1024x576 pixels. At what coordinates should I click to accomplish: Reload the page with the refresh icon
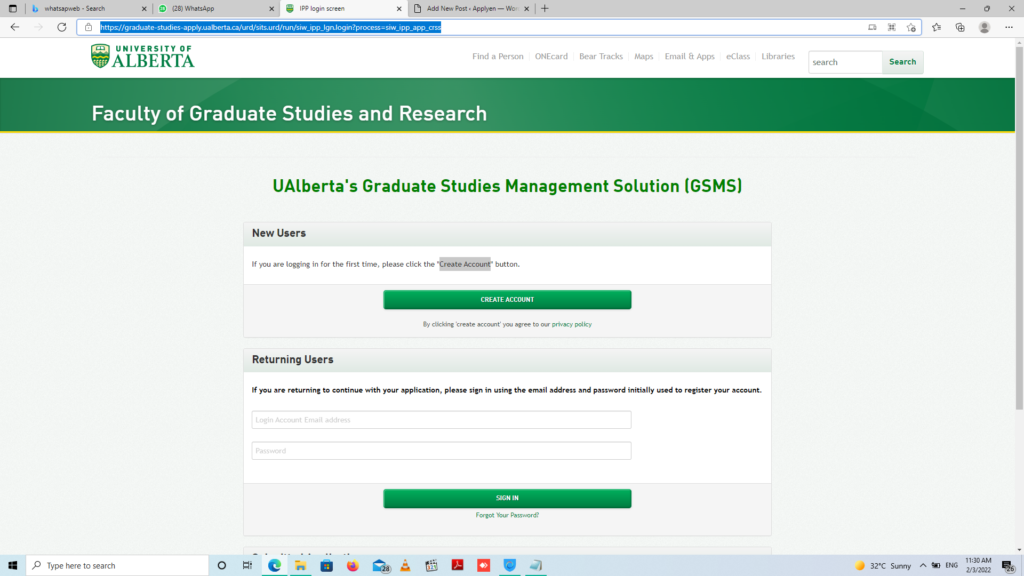tap(61, 27)
